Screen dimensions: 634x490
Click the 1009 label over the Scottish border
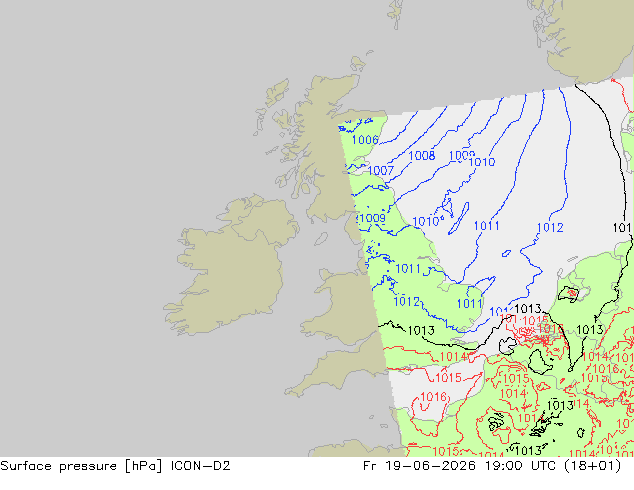pyautogui.click(x=372, y=218)
